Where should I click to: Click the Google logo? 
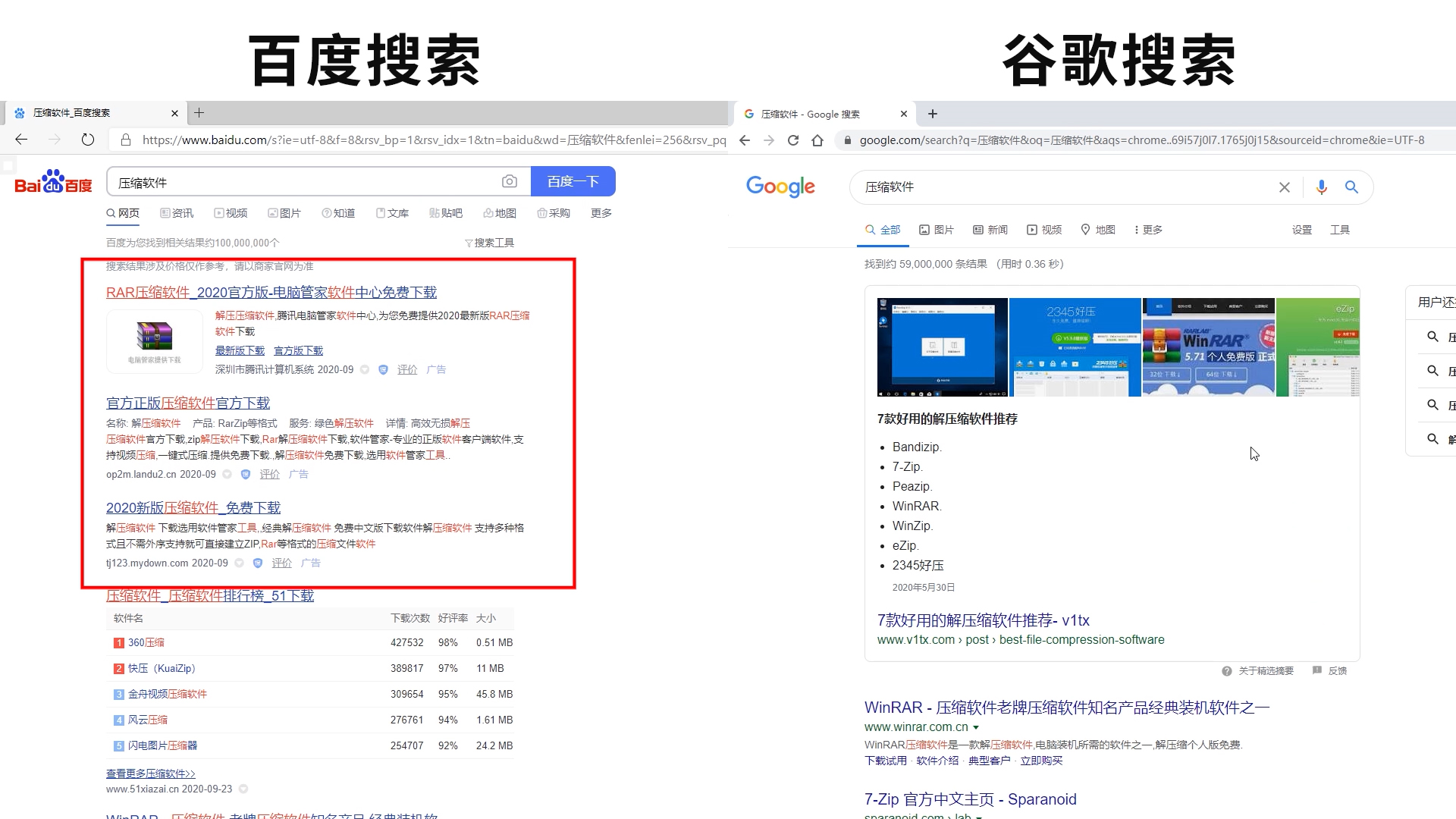[780, 187]
